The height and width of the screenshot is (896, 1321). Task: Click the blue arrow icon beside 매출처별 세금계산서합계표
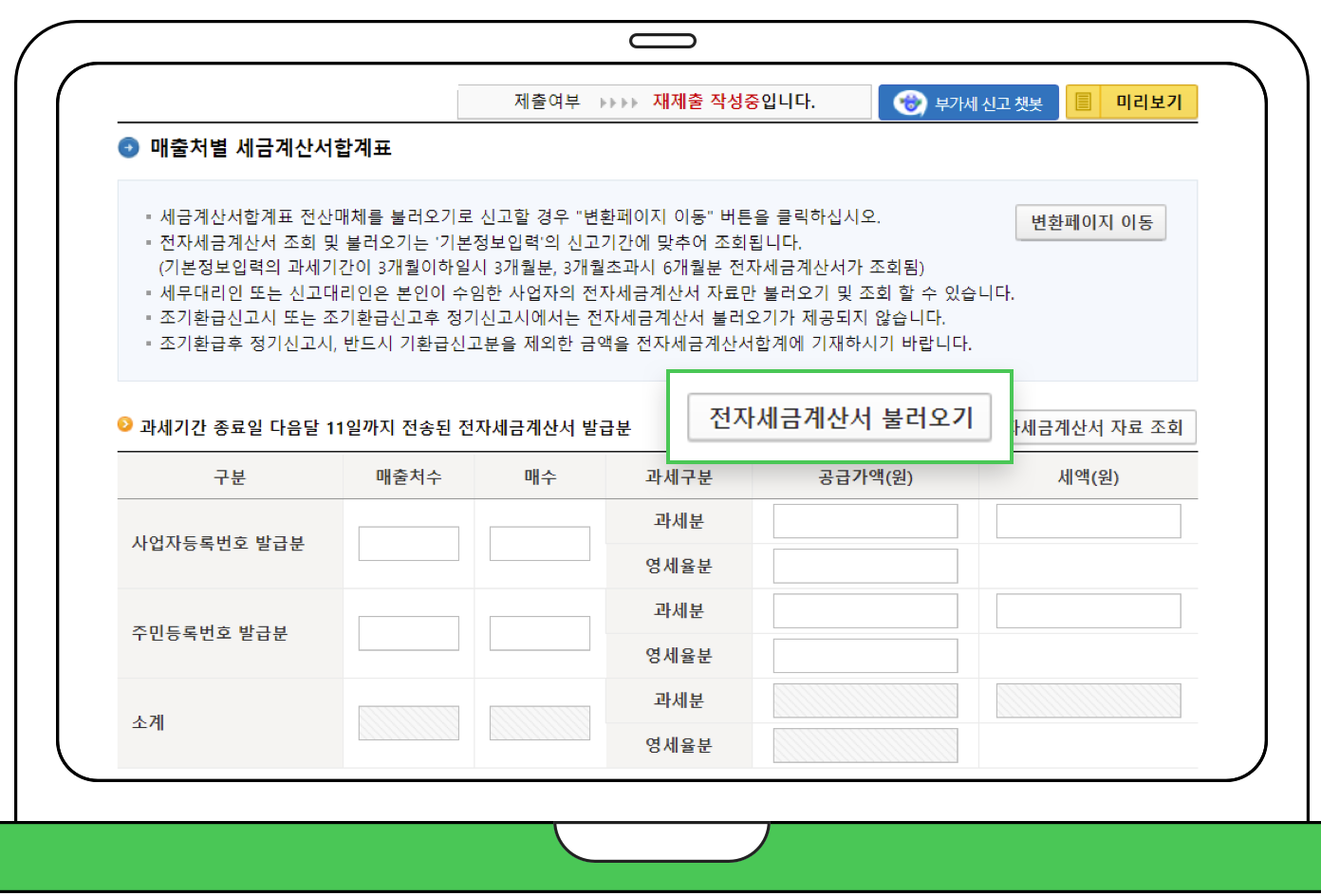pyautogui.click(x=127, y=148)
